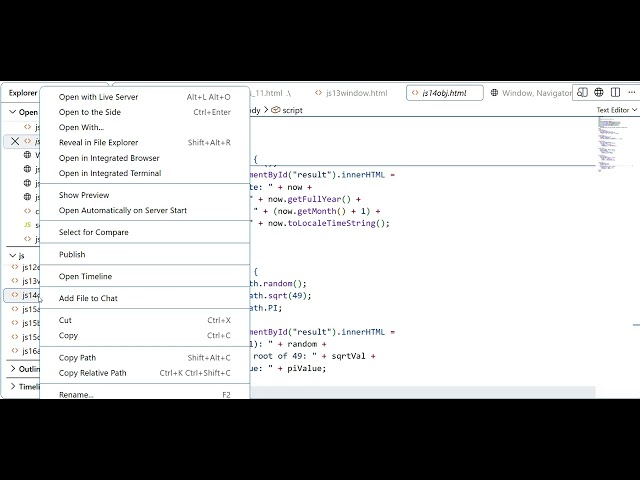Select Copy Relative Path
This screenshot has width=640, height=480.
(x=145, y=373)
